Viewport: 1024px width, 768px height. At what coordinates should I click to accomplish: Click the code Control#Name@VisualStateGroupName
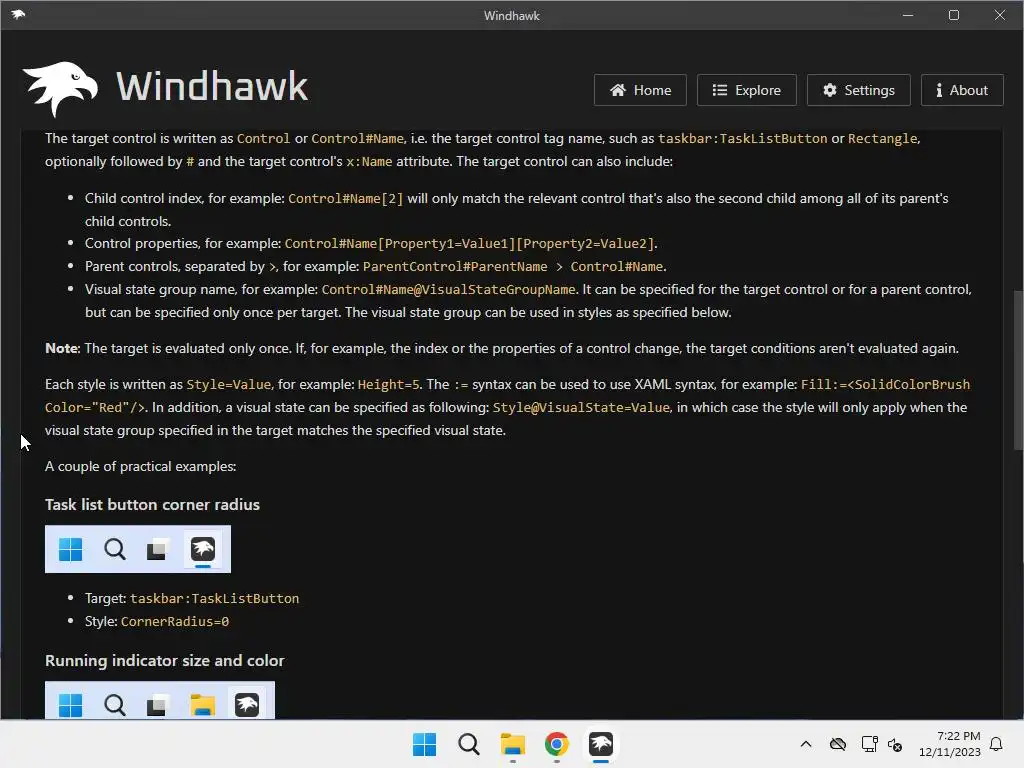click(x=449, y=289)
